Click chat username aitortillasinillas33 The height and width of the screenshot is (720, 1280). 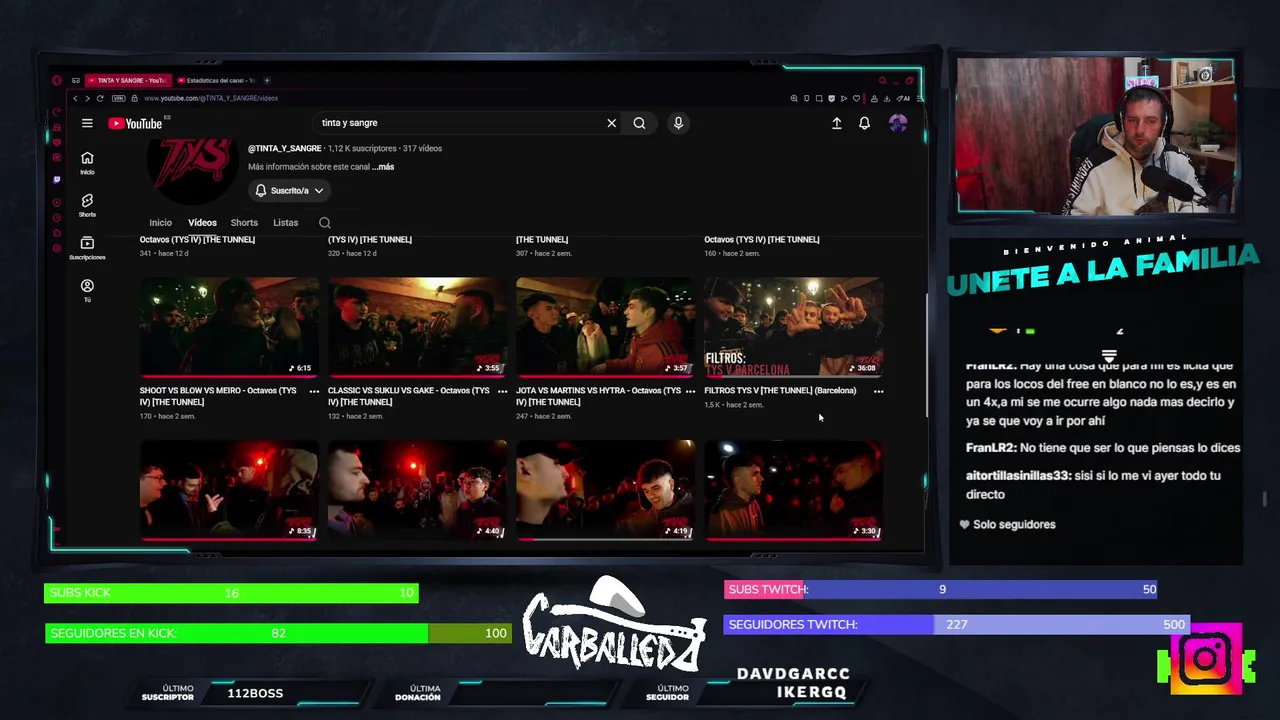click(1018, 476)
